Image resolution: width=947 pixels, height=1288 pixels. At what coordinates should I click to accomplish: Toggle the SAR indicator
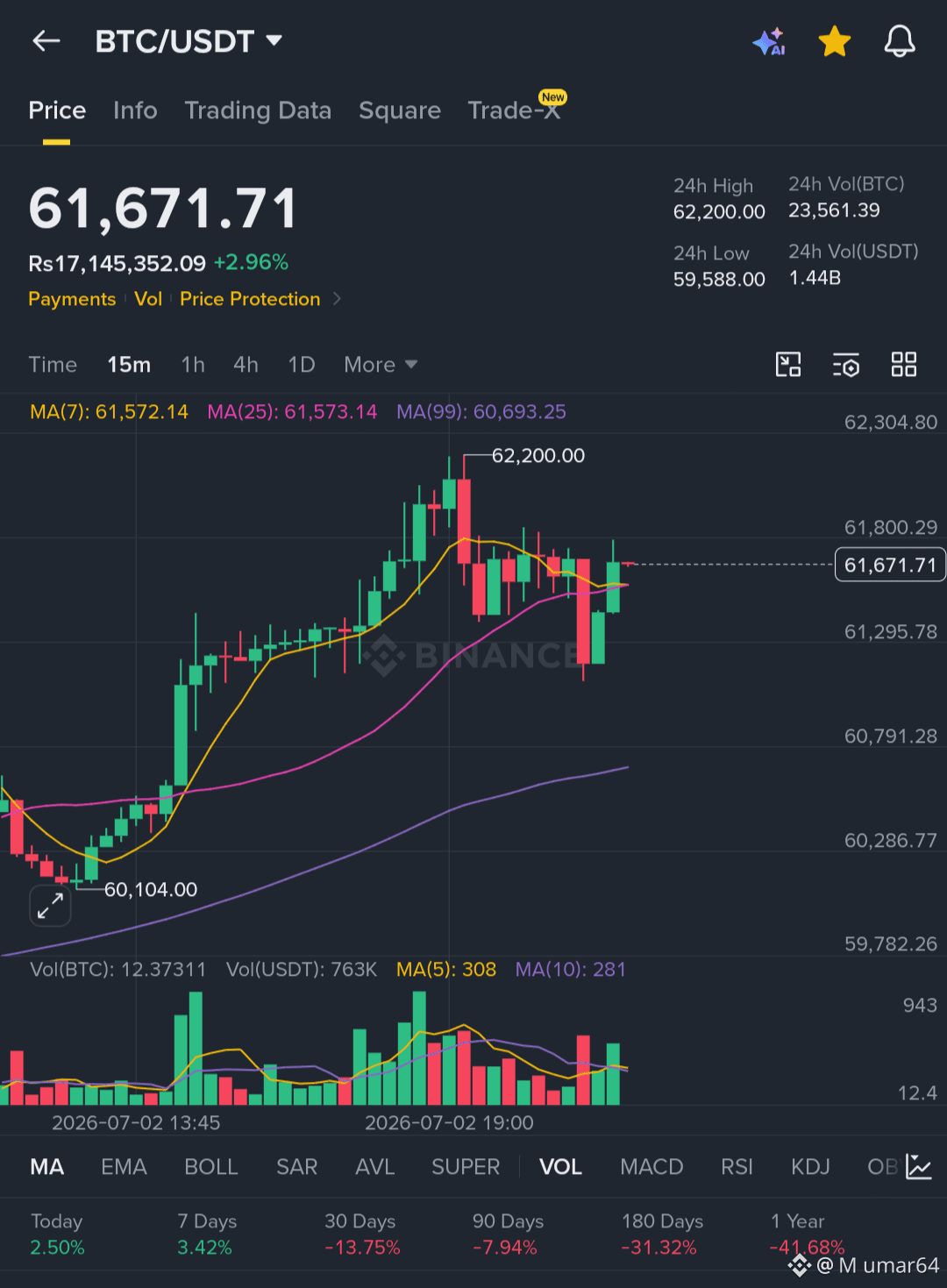(x=296, y=1167)
